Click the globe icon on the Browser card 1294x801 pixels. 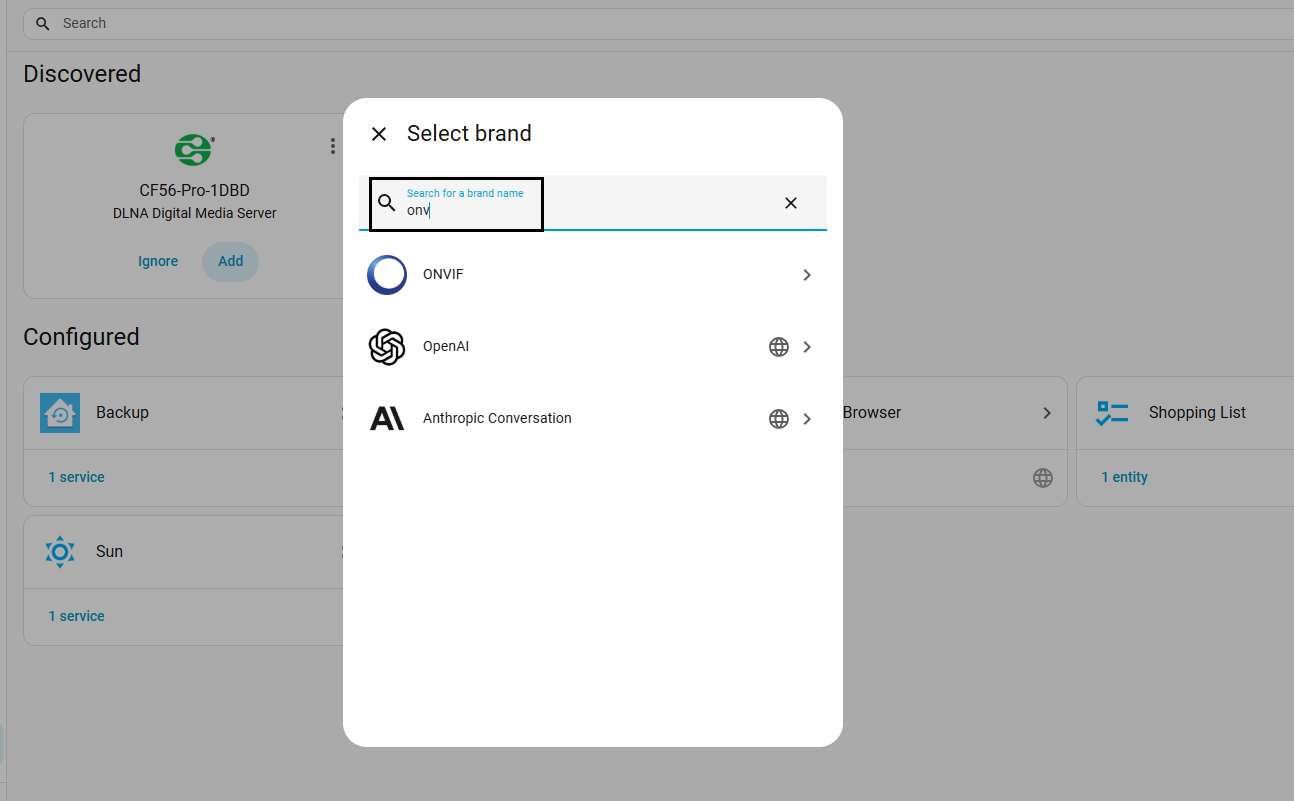pyautogui.click(x=1043, y=478)
